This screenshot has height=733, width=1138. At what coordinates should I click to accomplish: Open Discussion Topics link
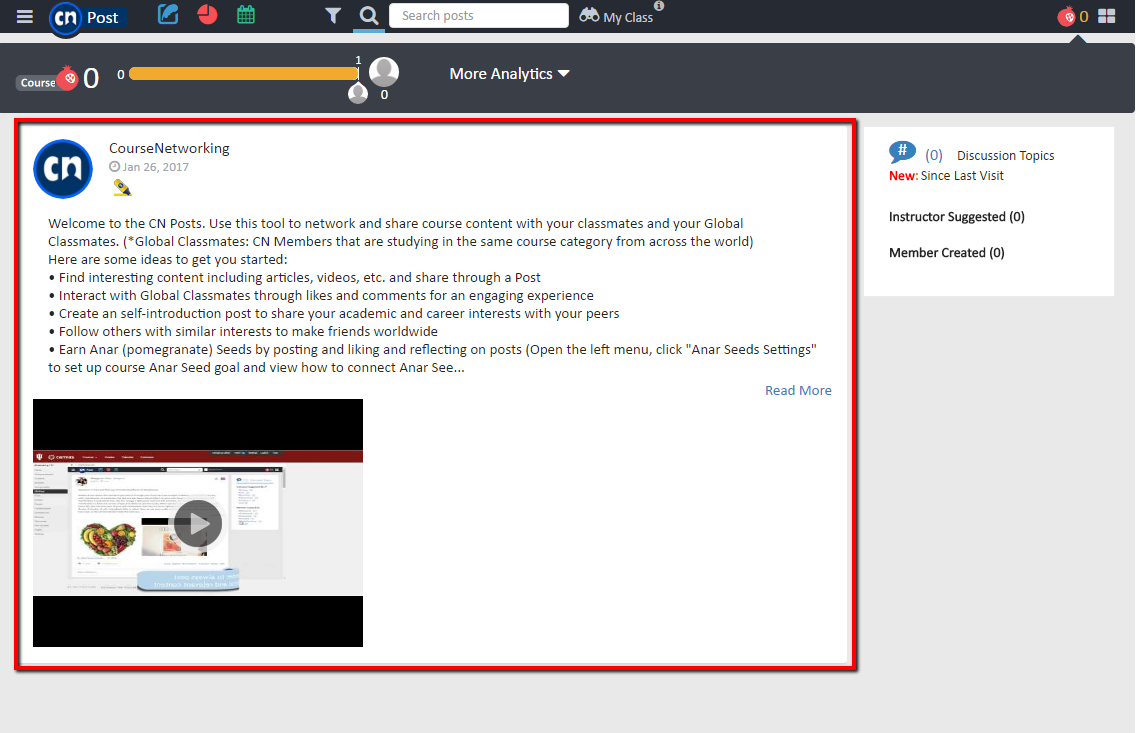pyautogui.click(x=1005, y=155)
